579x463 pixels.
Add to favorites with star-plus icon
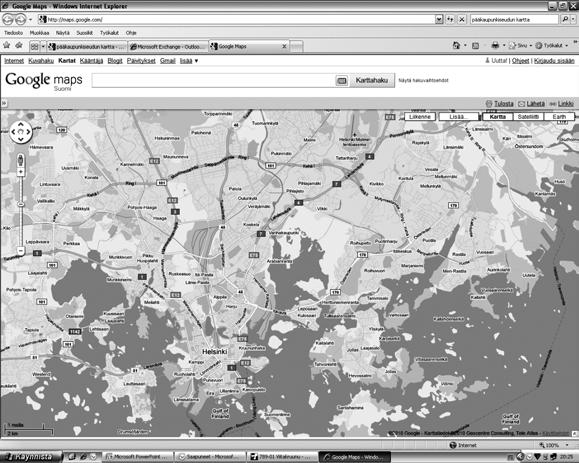(19, 45)
